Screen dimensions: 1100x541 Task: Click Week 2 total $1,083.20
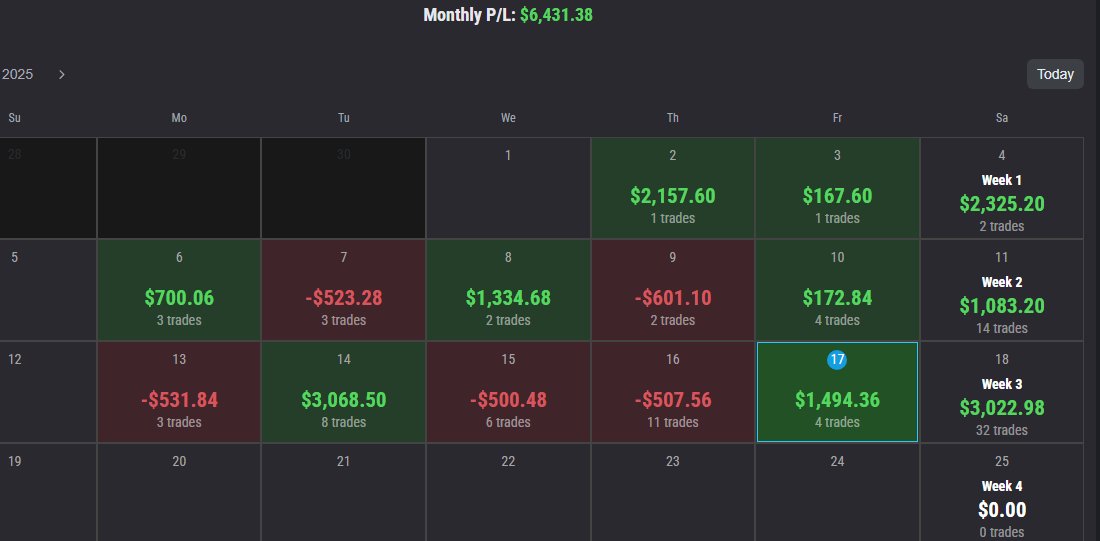1002,306
